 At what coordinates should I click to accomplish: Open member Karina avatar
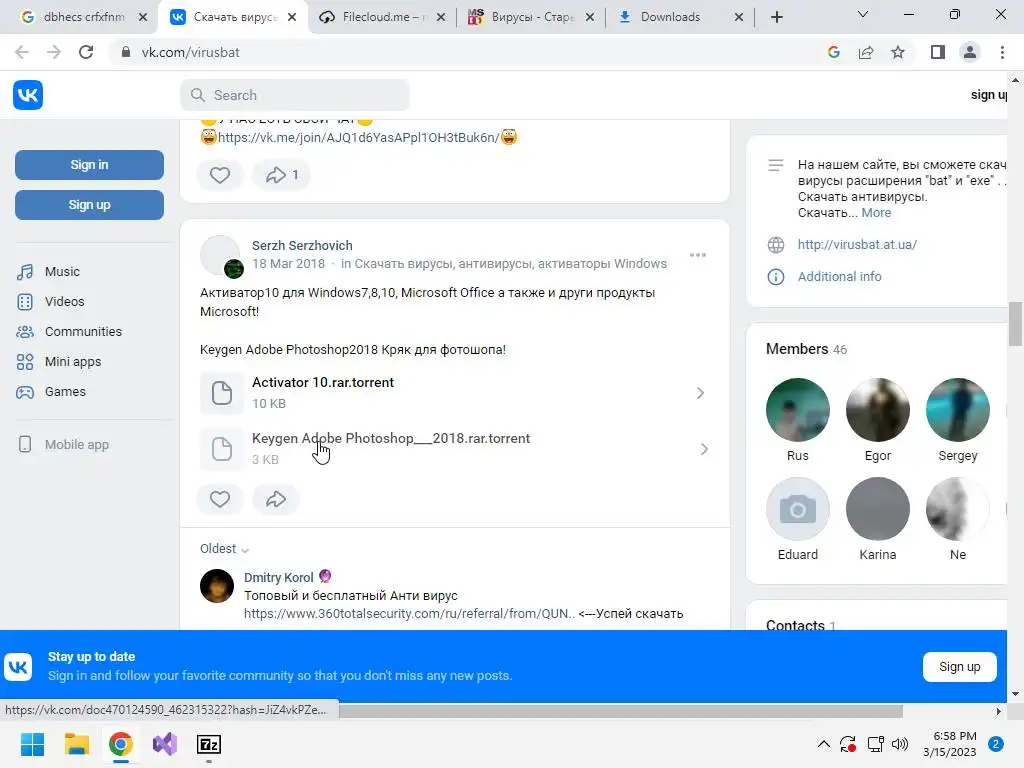(x=878, y=509)
